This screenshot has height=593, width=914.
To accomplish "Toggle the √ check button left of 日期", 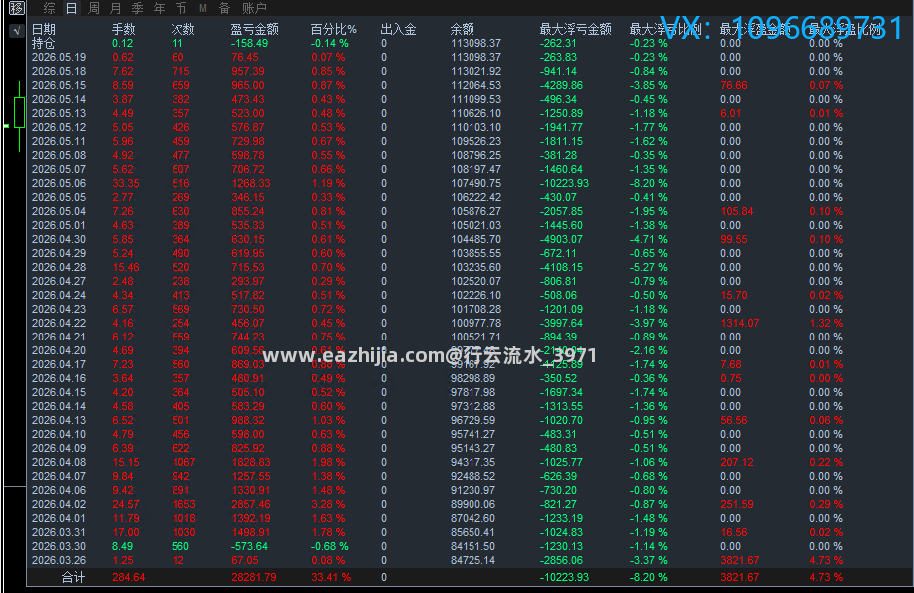I will [x=17, y=31].
